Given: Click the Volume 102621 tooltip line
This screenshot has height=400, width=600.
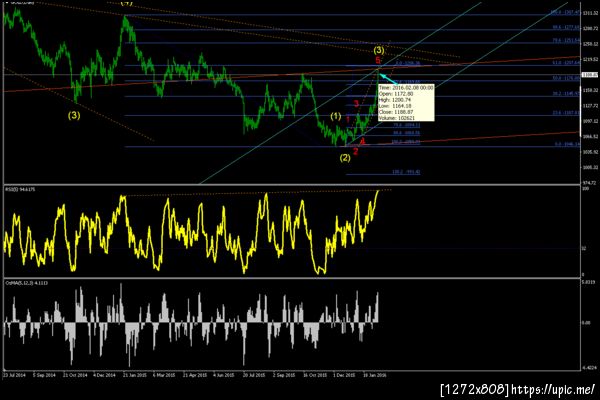Looking at the screenshot, I should tap(397, 118).
